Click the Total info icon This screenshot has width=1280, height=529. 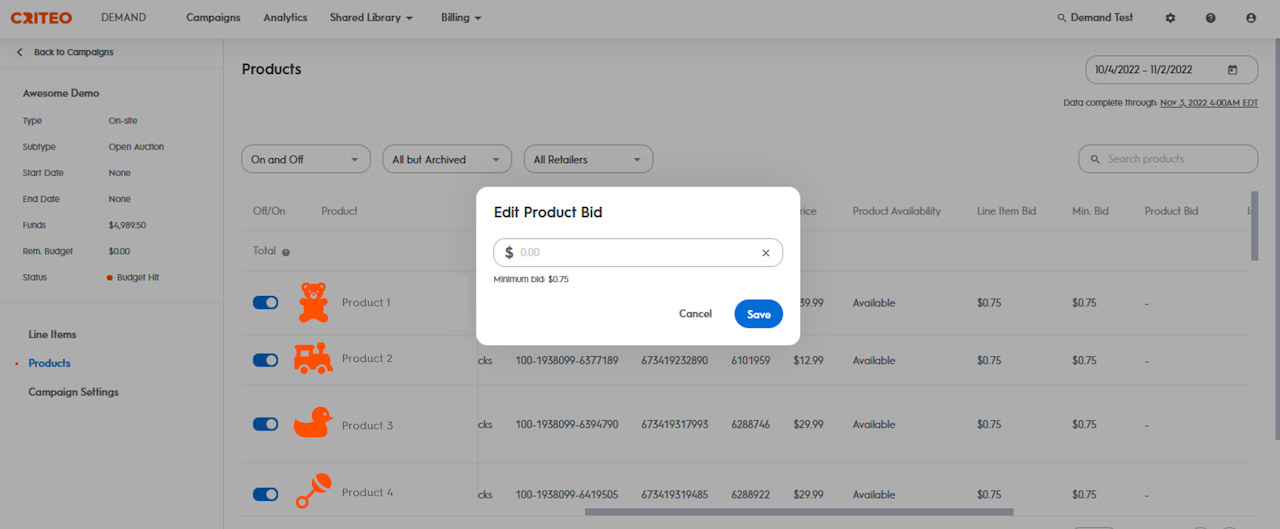click(x=286, y=252)
